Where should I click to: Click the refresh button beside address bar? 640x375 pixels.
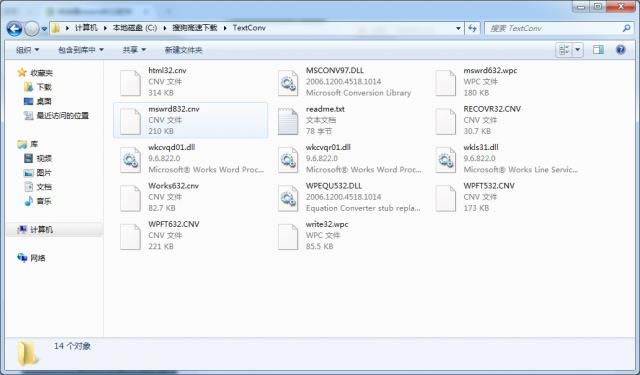(x=472, y=28)
